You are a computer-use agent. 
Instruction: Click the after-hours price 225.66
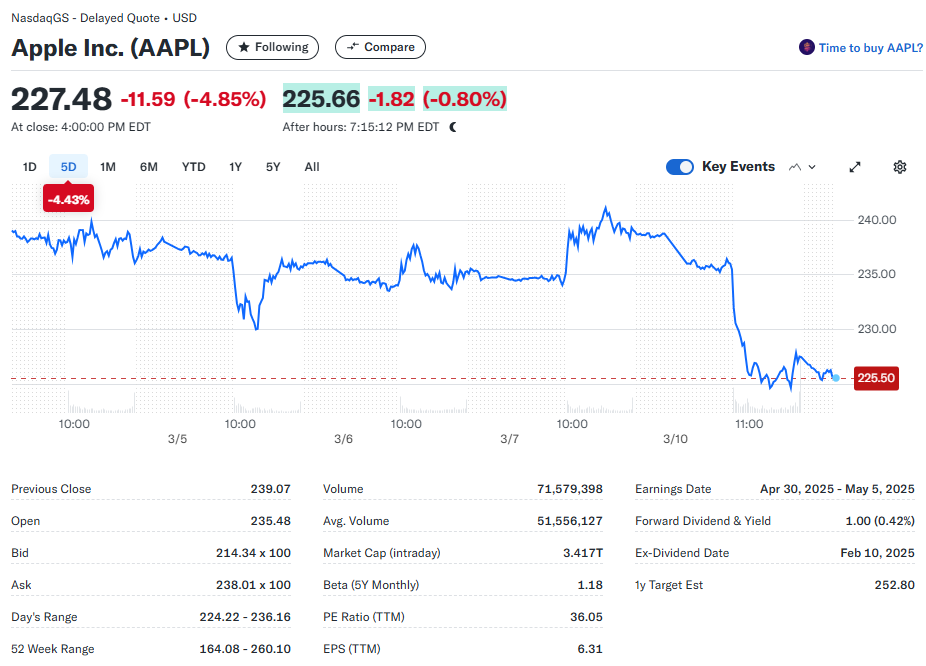click(x=321, y=99)
